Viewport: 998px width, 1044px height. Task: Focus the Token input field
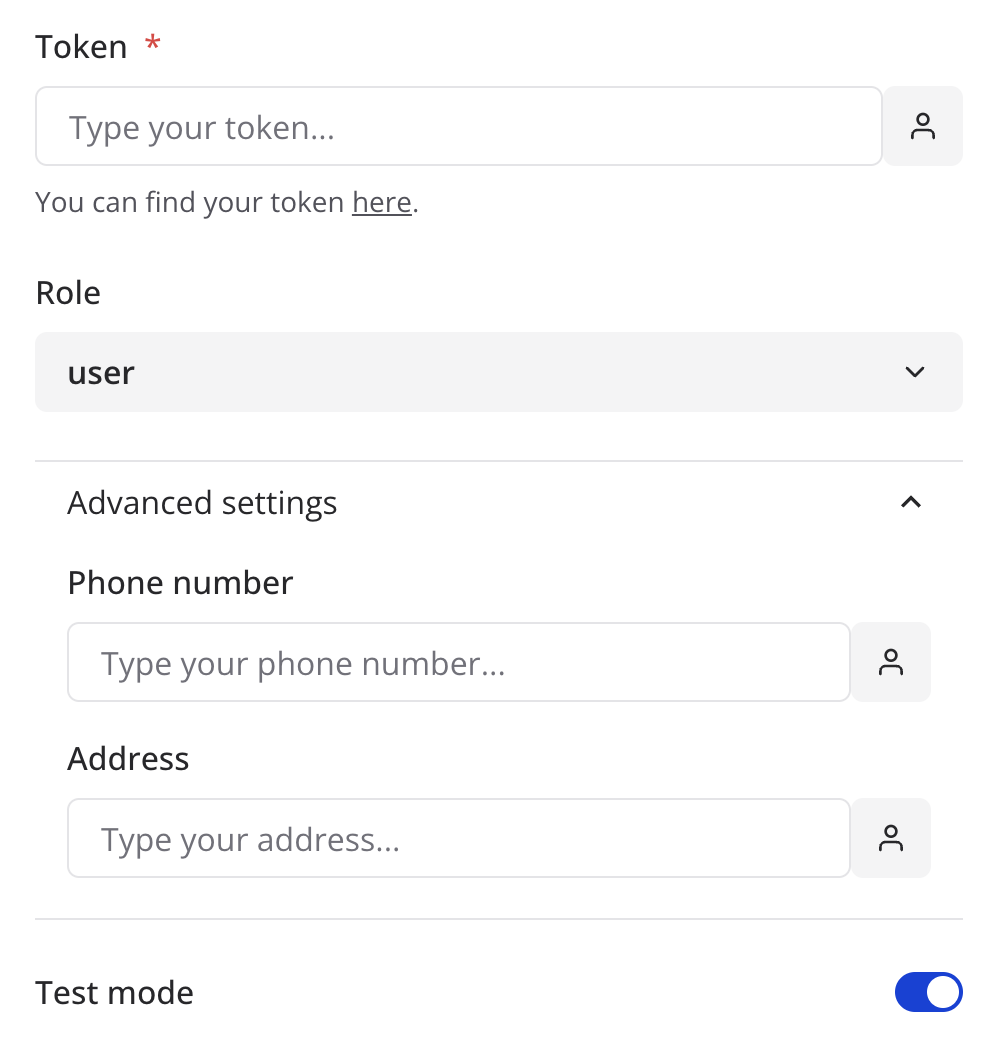click(458, 126)
